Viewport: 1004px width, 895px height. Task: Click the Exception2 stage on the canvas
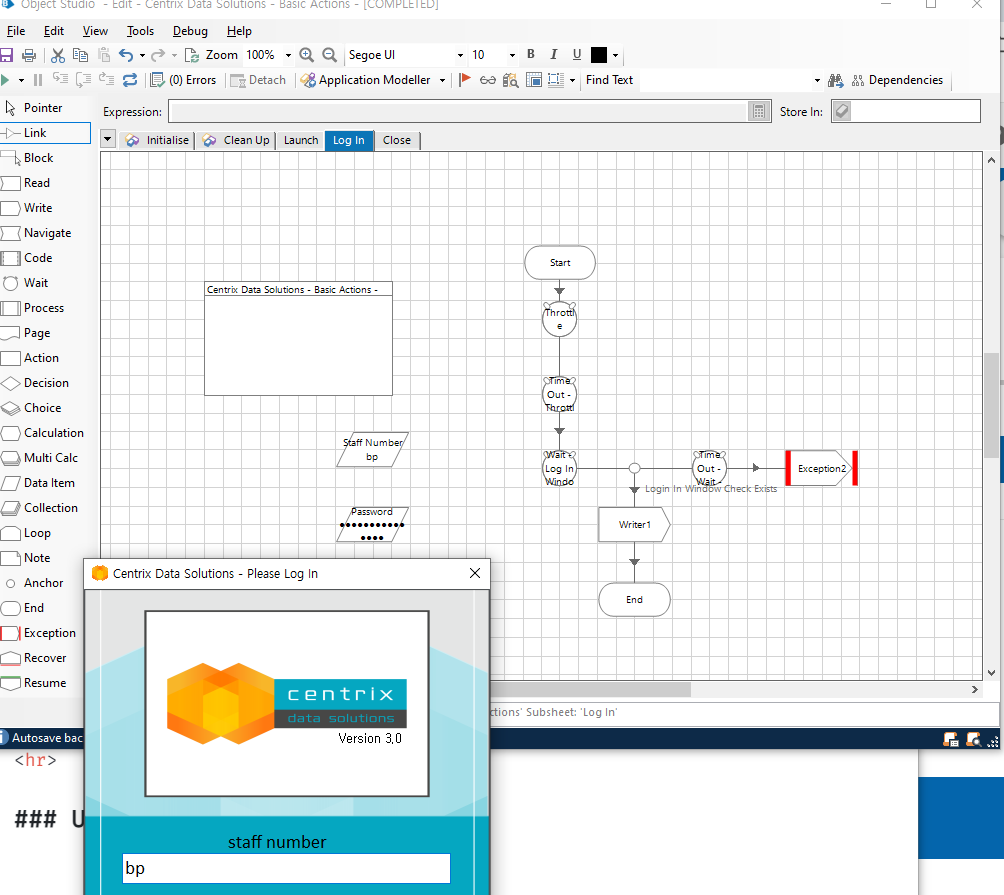pyautogui.click(x=822, y=469)
